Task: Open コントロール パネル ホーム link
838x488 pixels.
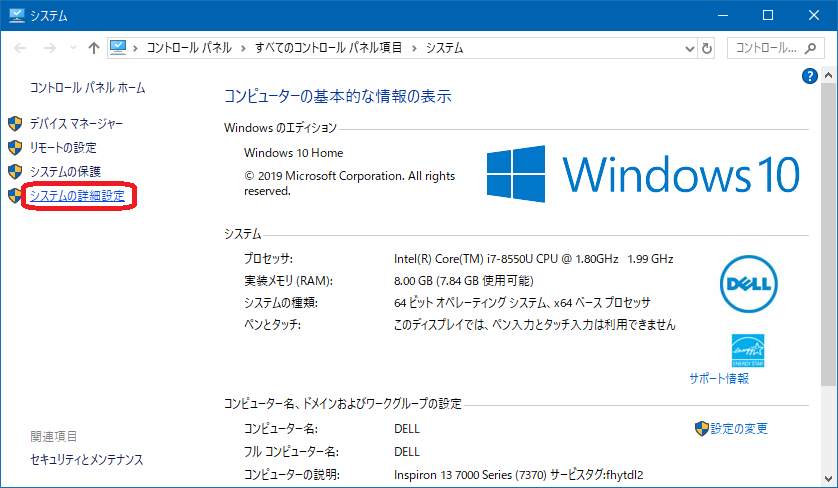Action: point(88,88)
